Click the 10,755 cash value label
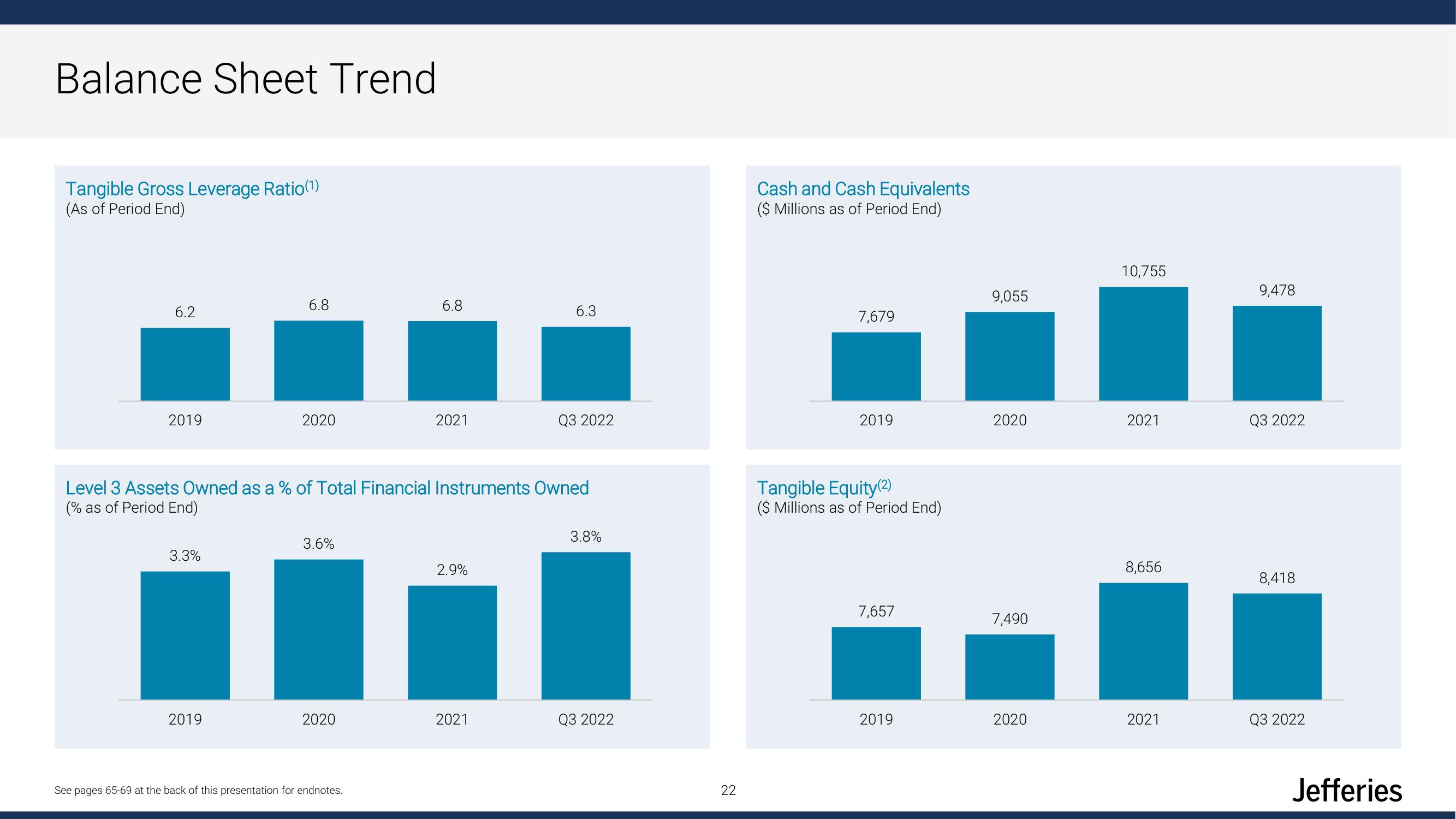 [1143, 271]
